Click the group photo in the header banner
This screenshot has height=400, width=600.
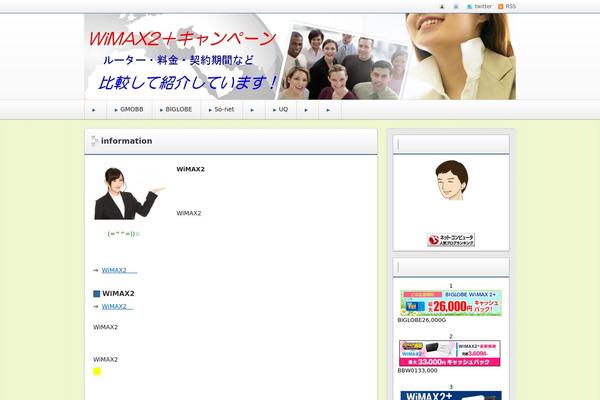343,62
